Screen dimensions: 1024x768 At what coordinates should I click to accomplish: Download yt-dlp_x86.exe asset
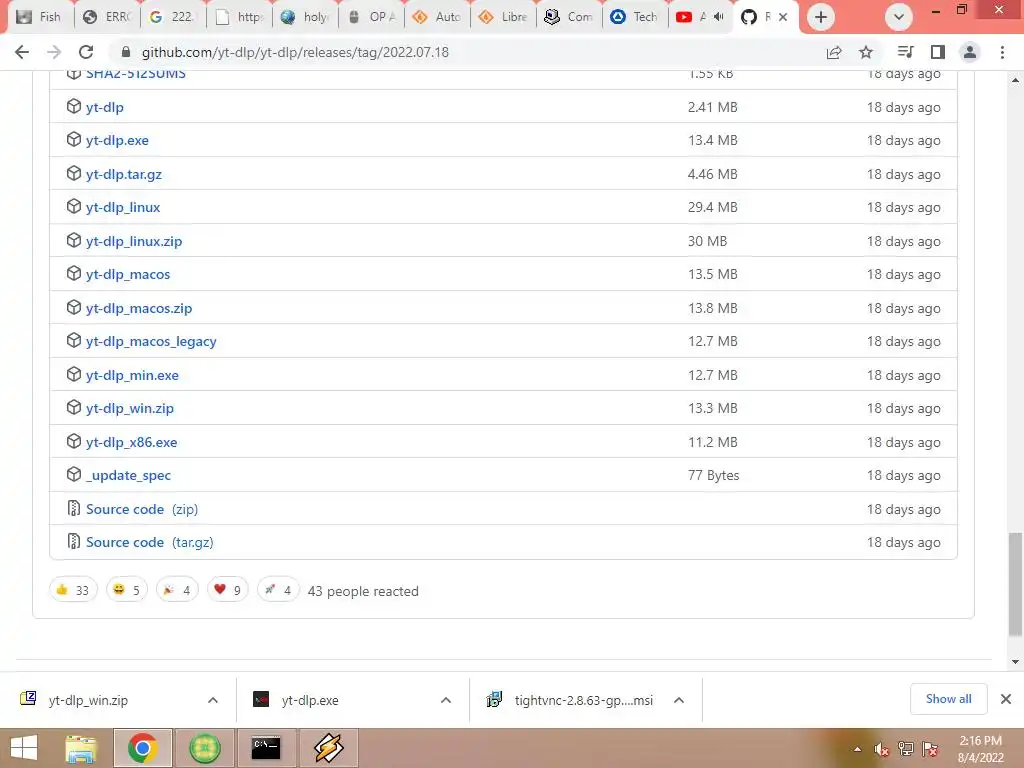[132, 442]
